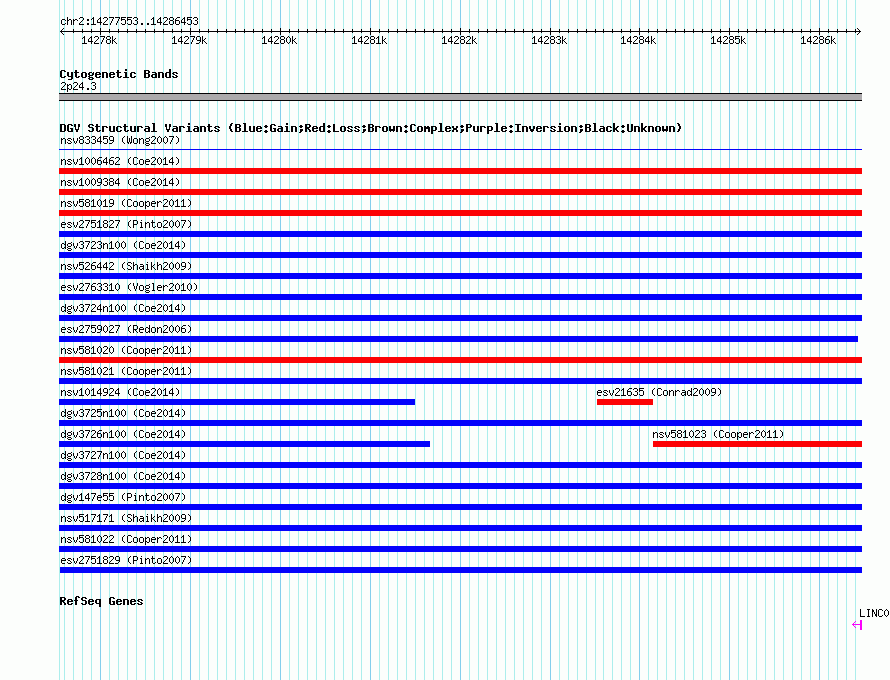Open the nsv581023 (Cooper2011) label
890x680 pixels.
point(718,434)
